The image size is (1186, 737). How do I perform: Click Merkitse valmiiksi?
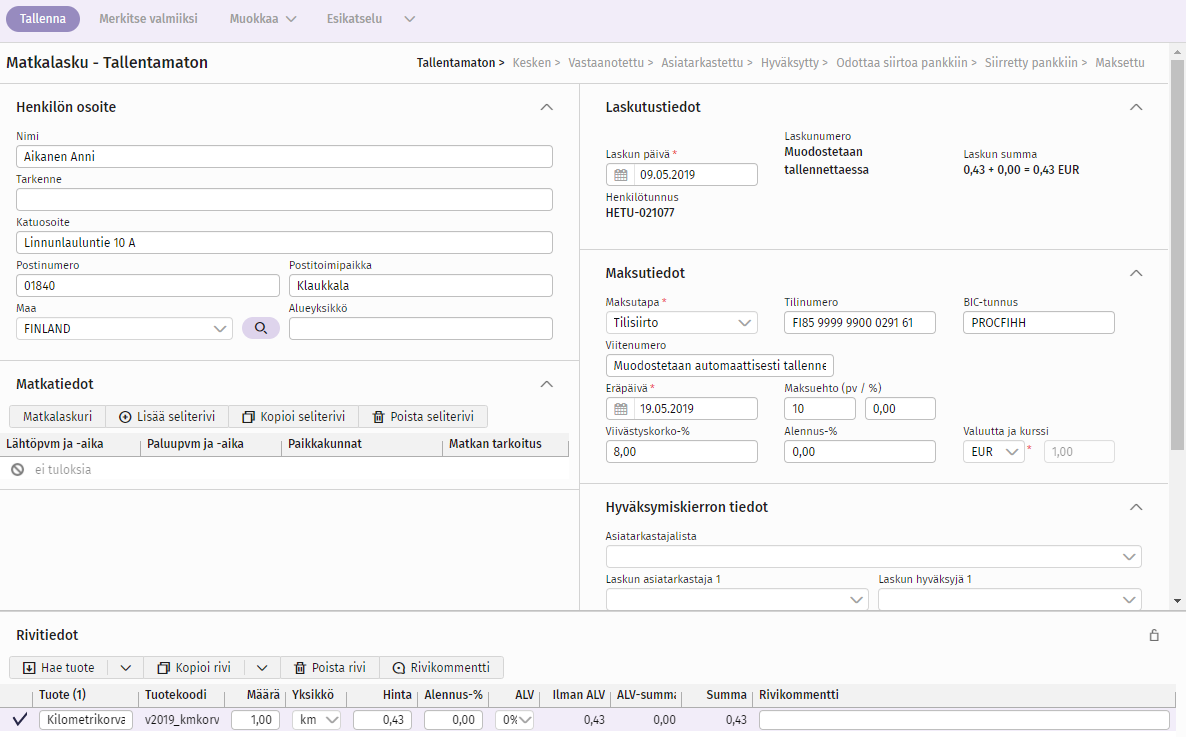pyautogui.click(x=148, y=19)
